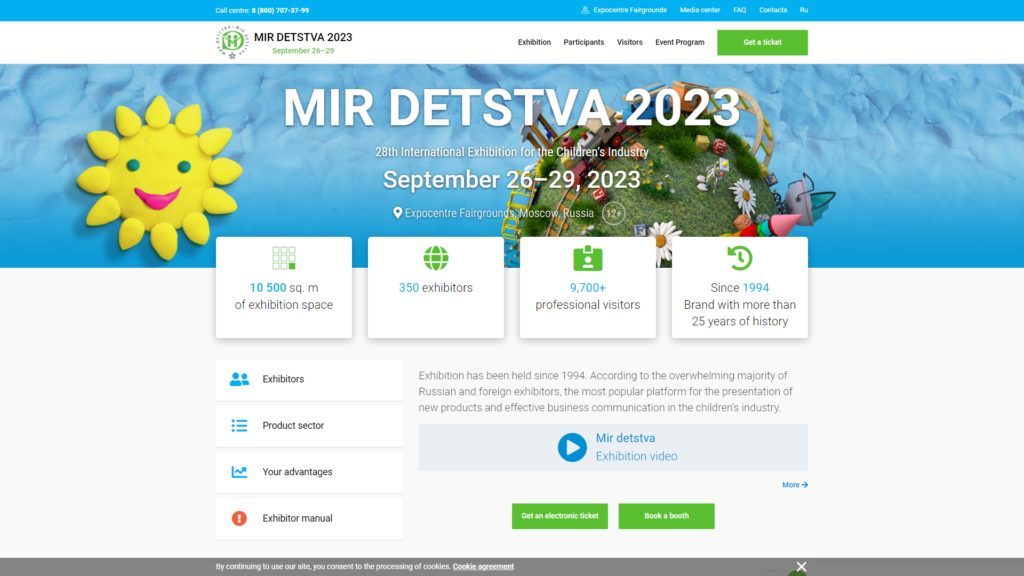Click the globe icon above exhibitors count
Viewport: 1024px width, 576px height.
(x=436, y=258)
